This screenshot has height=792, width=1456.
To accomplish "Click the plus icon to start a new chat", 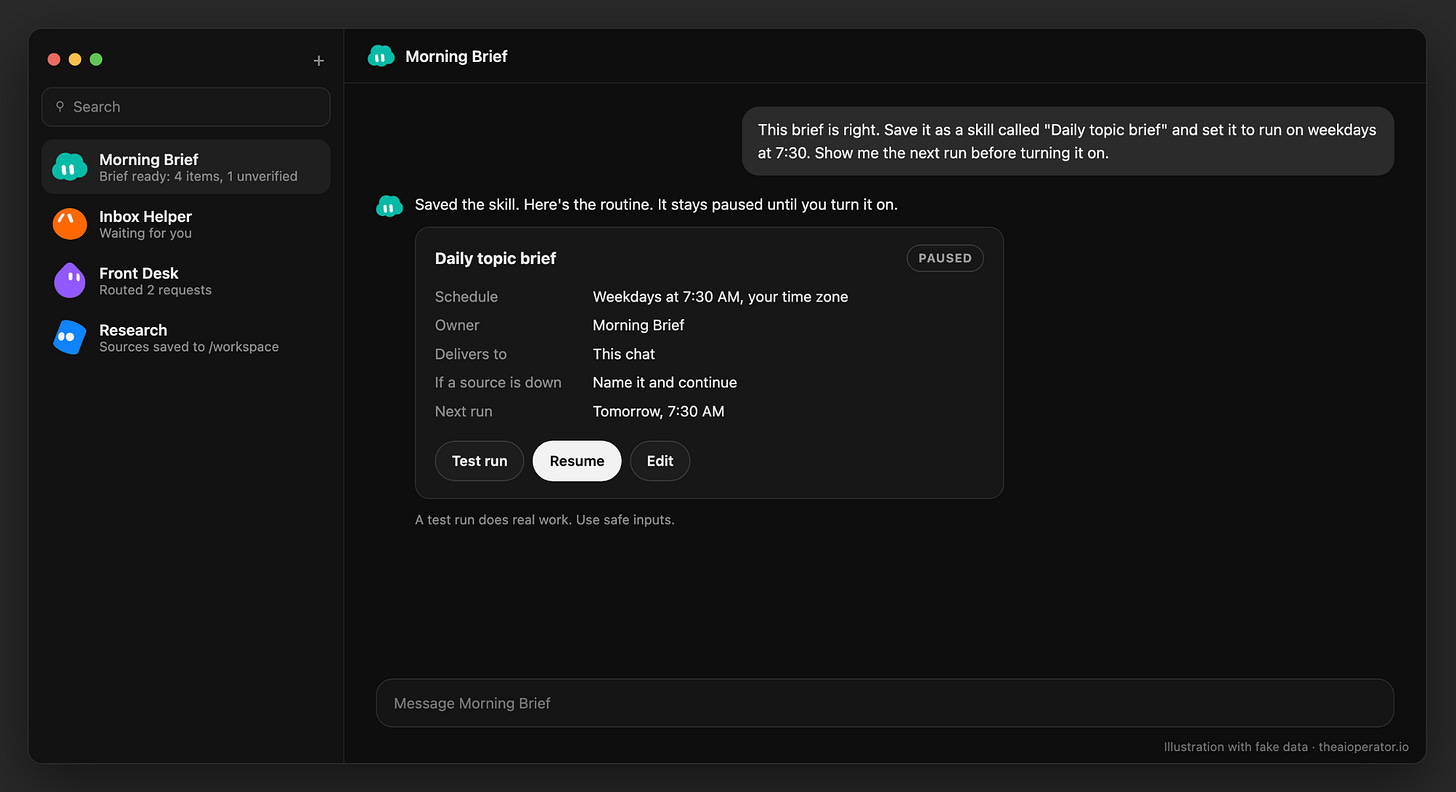I will click(x=319, y=61).
